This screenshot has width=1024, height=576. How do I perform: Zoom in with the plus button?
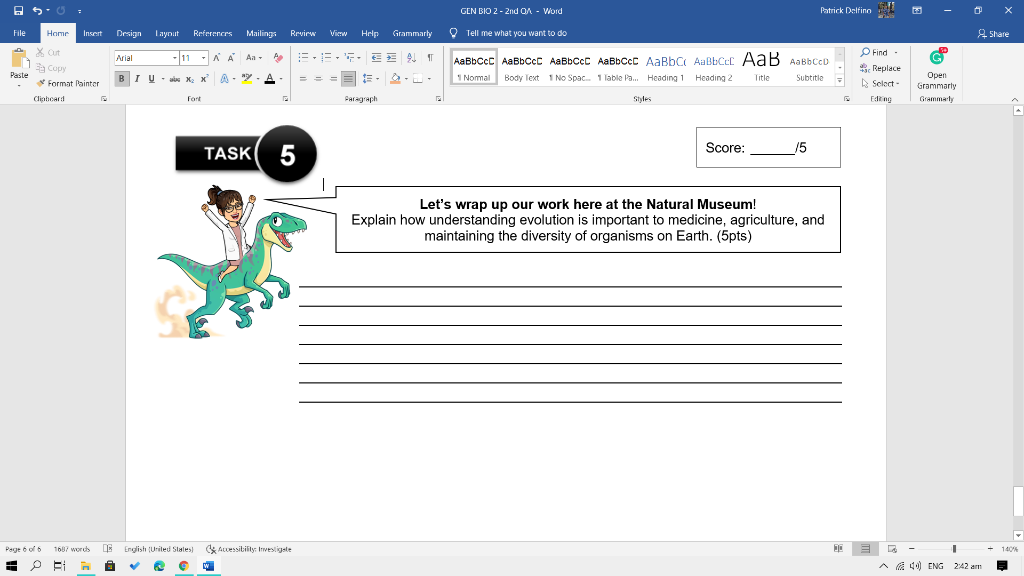[990, 549]
